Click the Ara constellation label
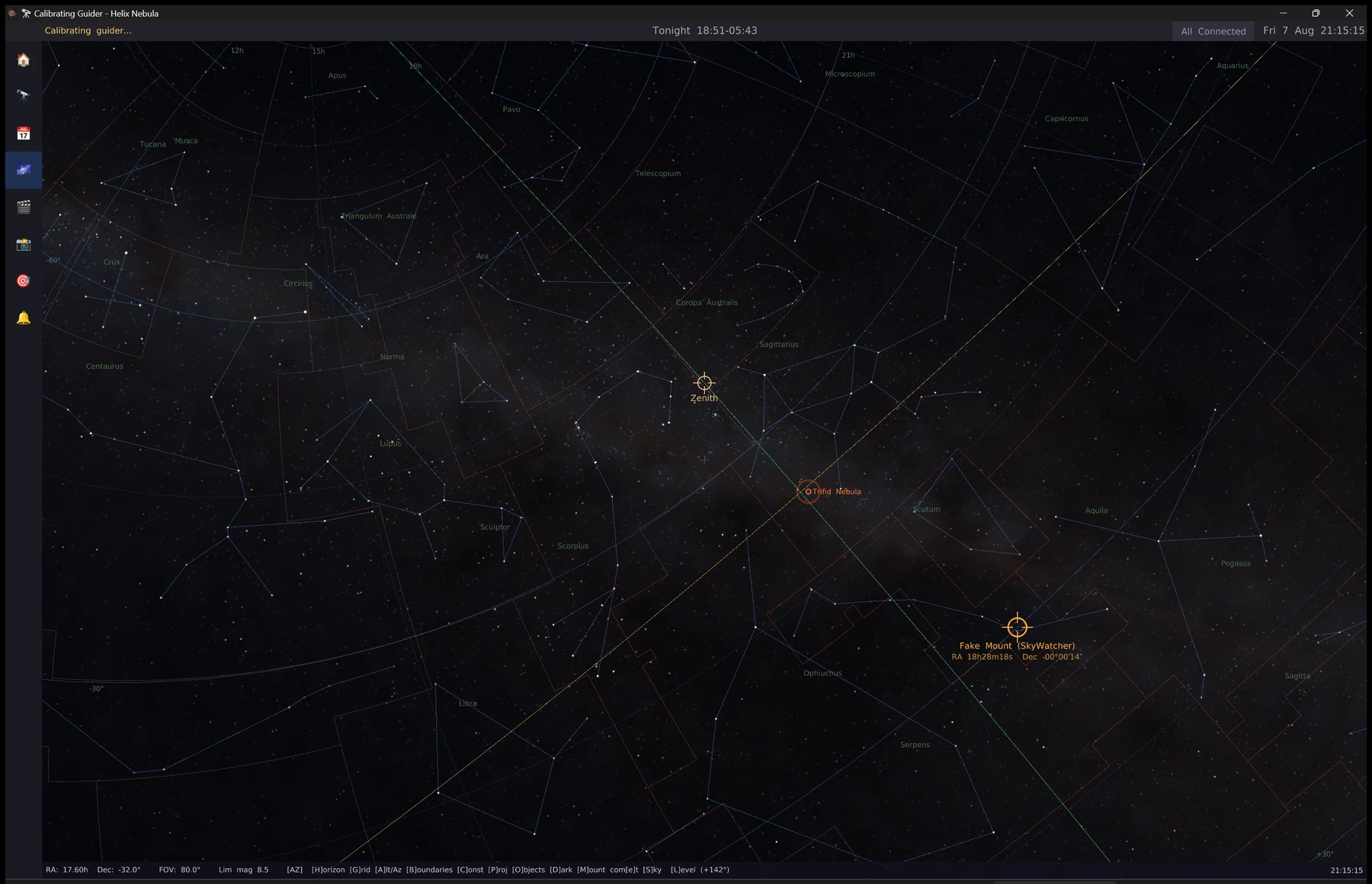The width and height of the screenshot is (1372, 884). 482,256
